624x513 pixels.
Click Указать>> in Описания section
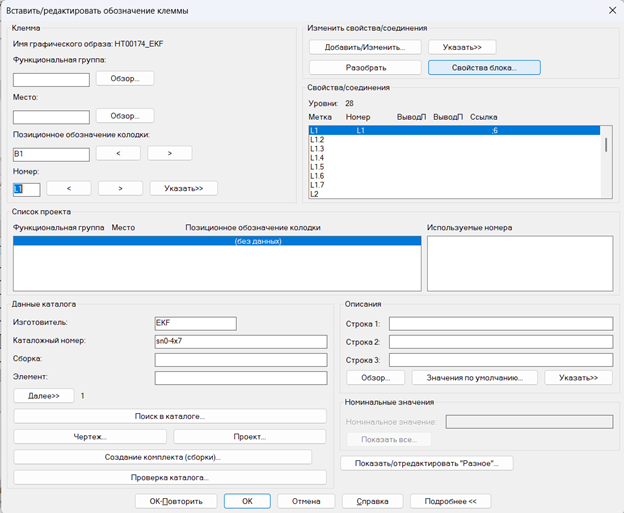pyautogui.click(x=579, y=378)
